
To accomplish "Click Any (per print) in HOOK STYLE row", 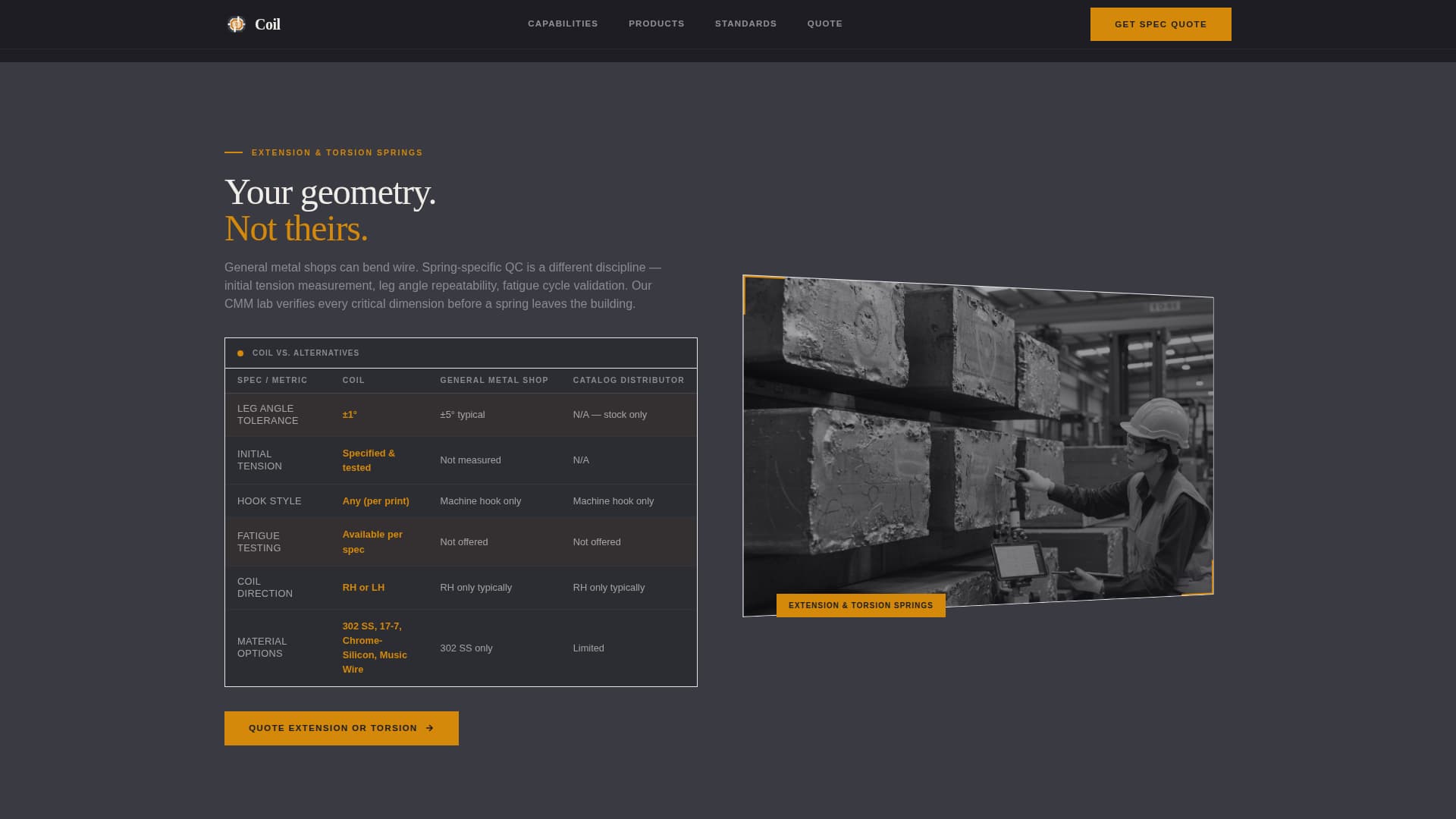I will click(375, 500).
